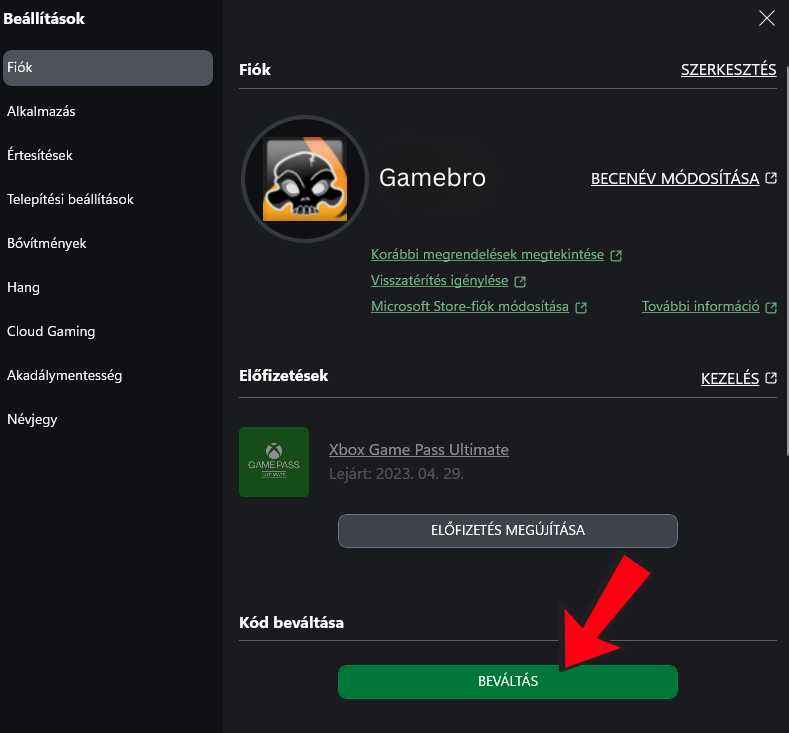
Task: Open the További információ link
Action: tap(700, 306)
